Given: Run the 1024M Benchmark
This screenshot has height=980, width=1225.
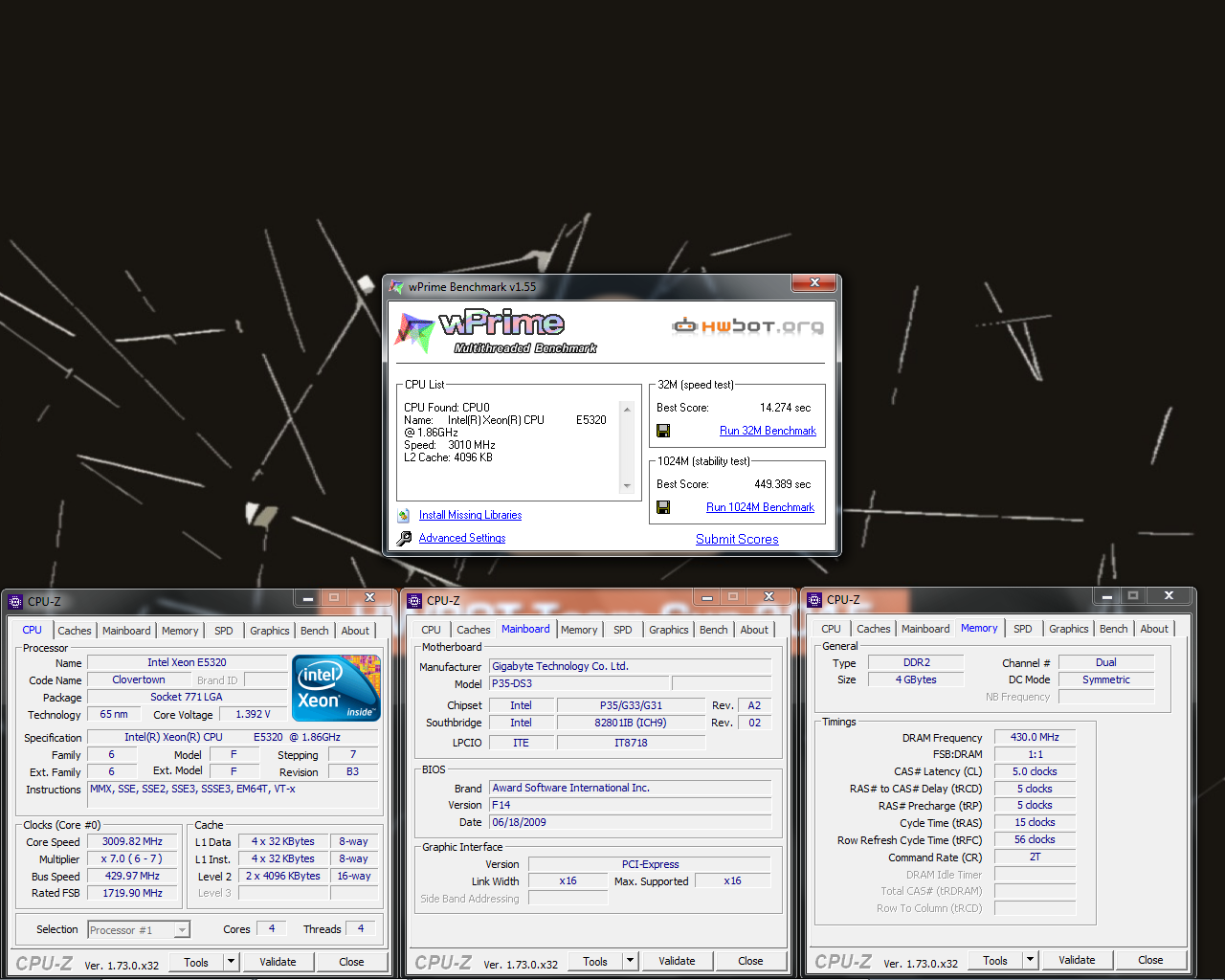Looking at the screenshot, I should (760, 507).
